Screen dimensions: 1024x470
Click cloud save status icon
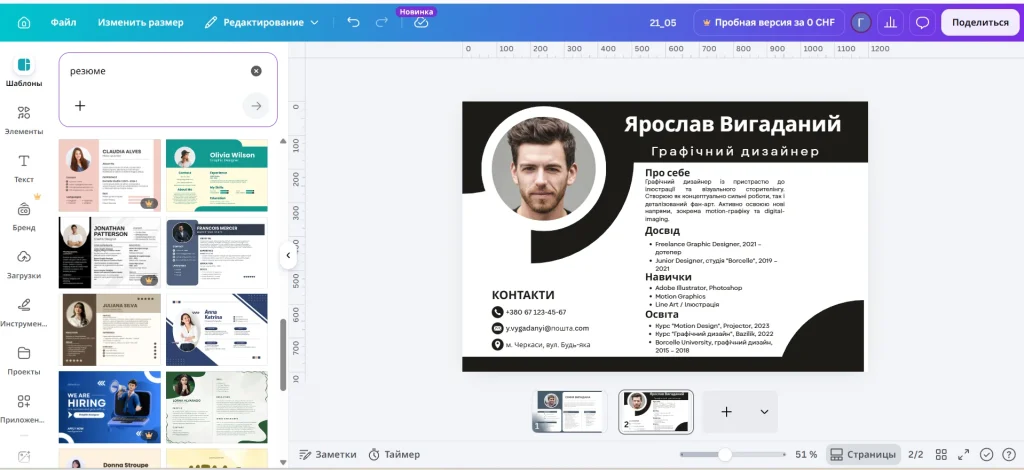[x=421, y=22]
